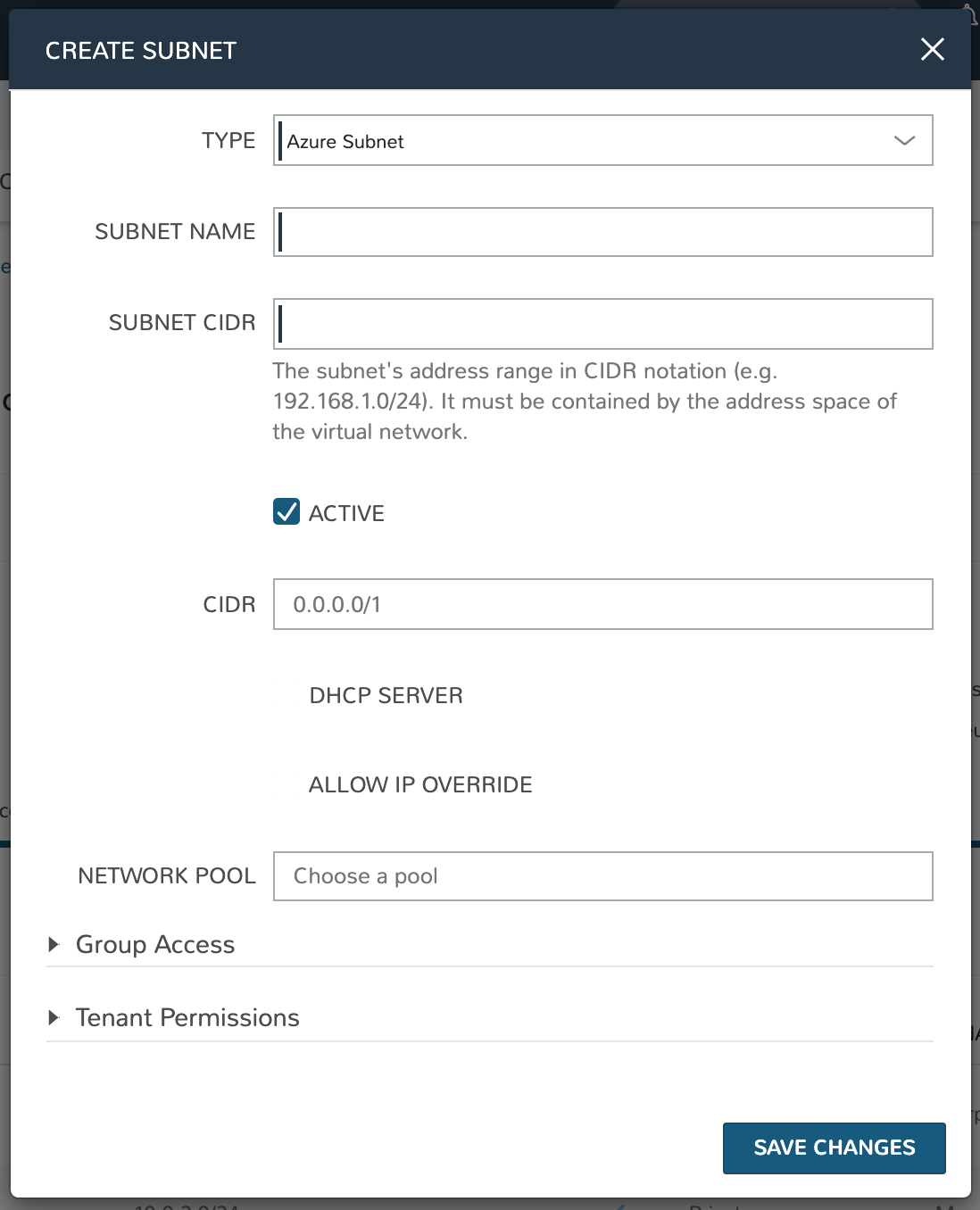980x1210 pixels.
Task: Expand the Tenant Permissions section
Action: coord(187,1017)
